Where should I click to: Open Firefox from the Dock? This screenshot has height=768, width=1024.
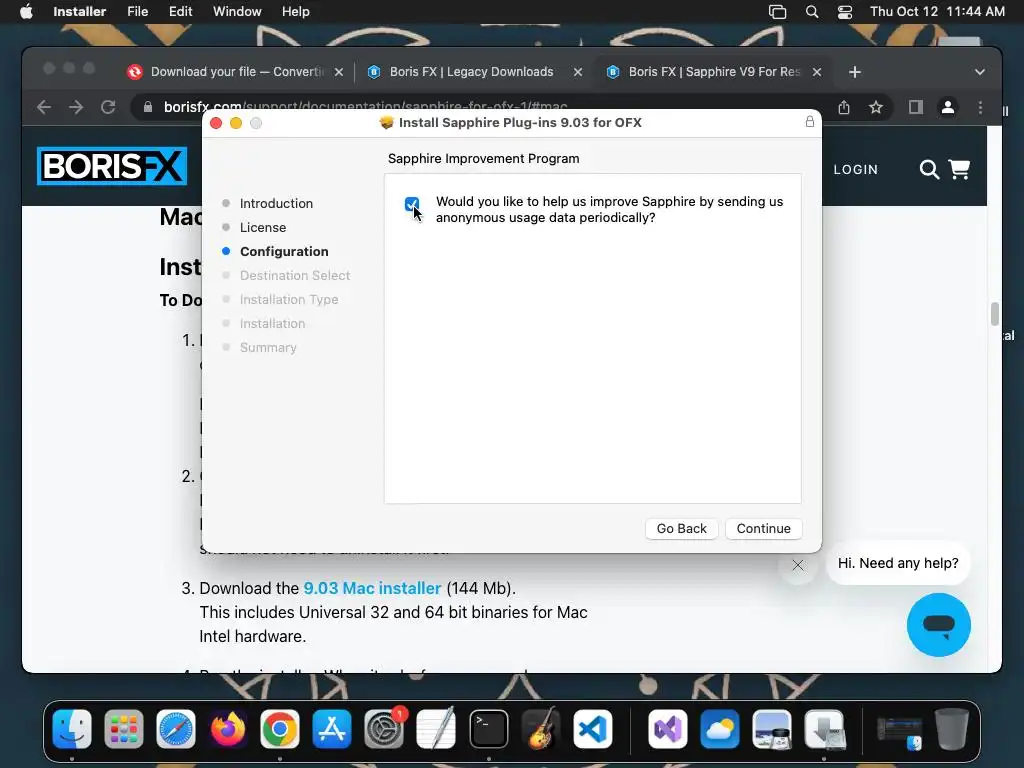(228, 729)
